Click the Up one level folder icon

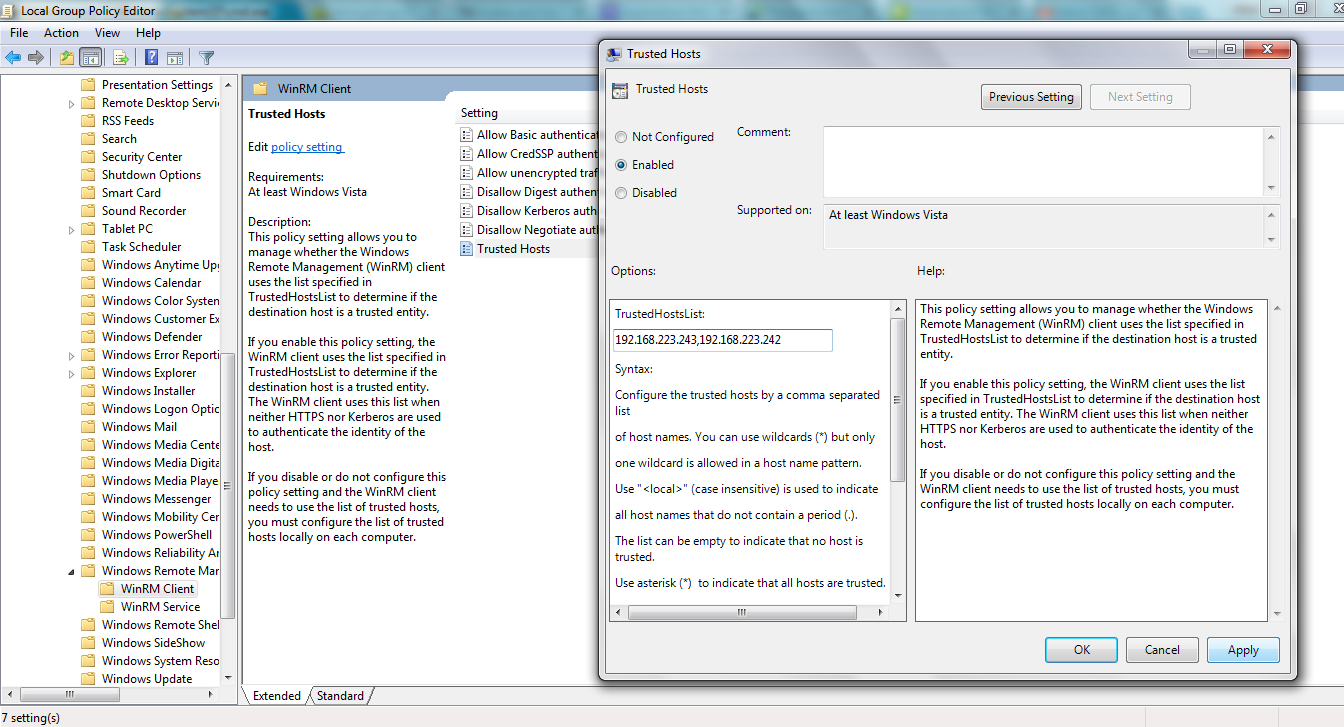tap(66, 58)
